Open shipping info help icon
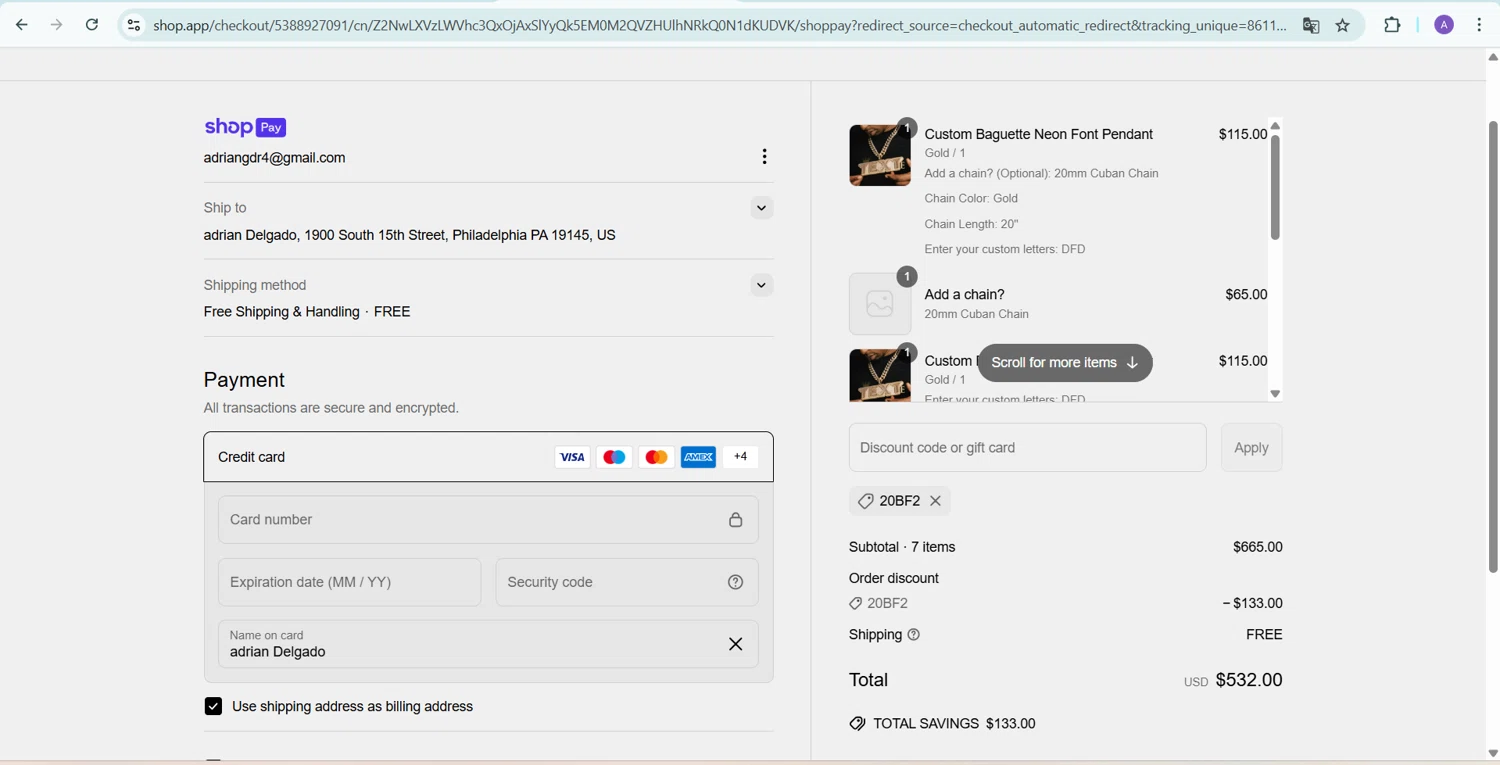Screen dimensions: 1500x765 [x=914, y=635]
